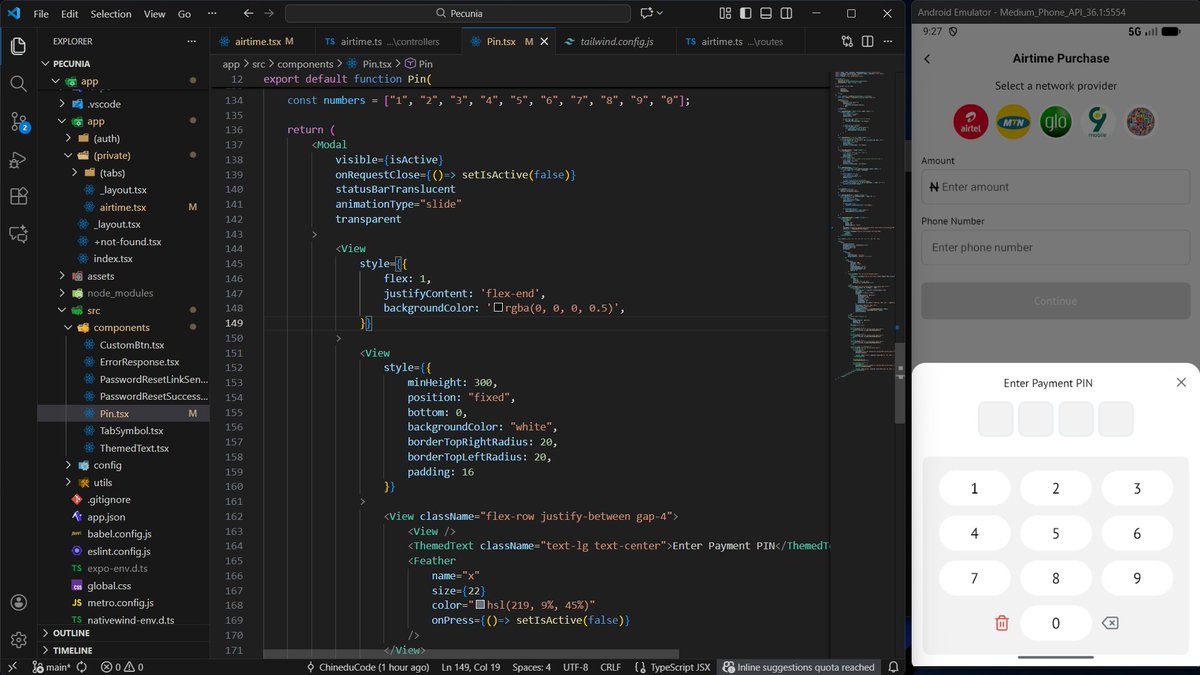
Task: Close the Enter Payment PIN sheet
Action: click(x=1181, y=383)
